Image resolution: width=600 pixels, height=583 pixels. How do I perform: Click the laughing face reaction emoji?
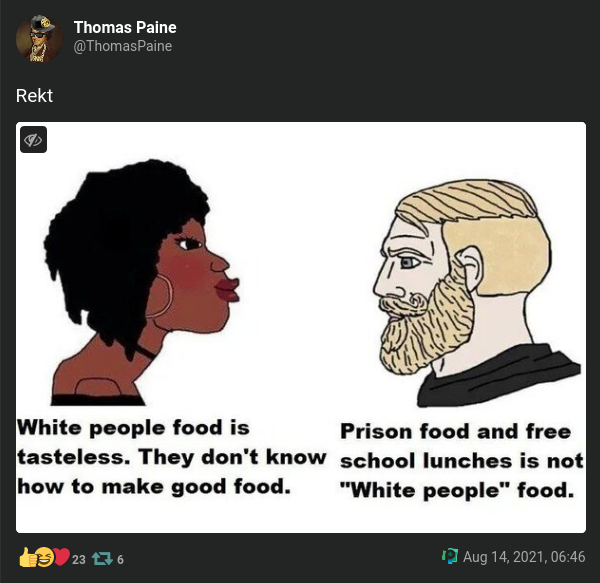click(x=44, y=557)
